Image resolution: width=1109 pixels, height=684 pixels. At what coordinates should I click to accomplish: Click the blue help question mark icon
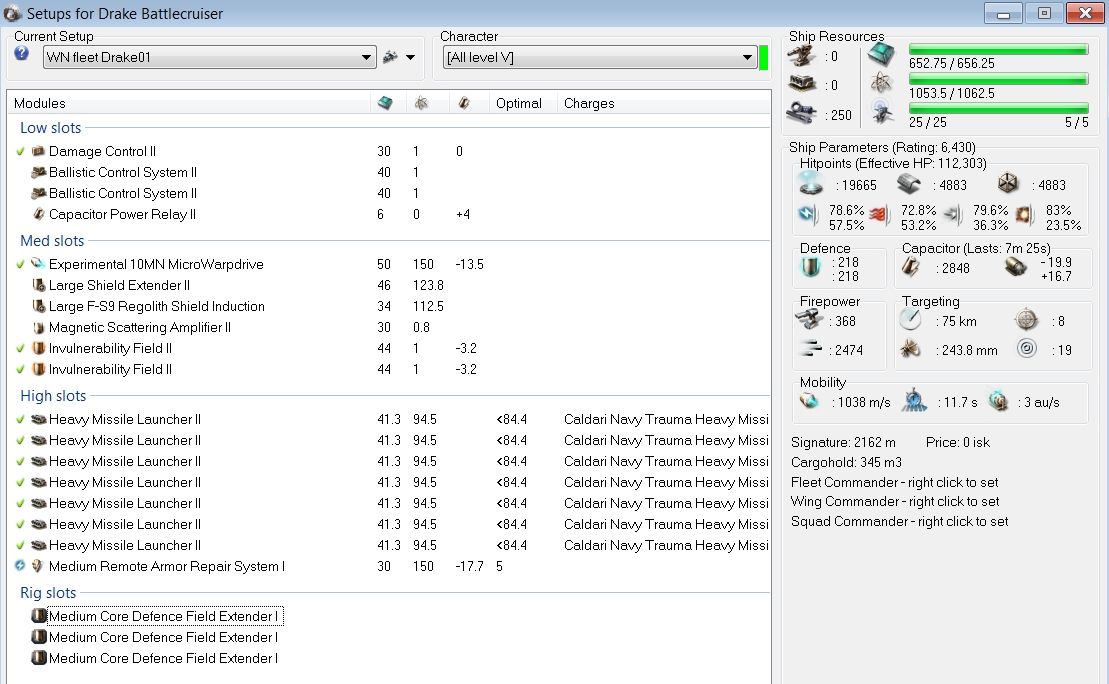21,53
